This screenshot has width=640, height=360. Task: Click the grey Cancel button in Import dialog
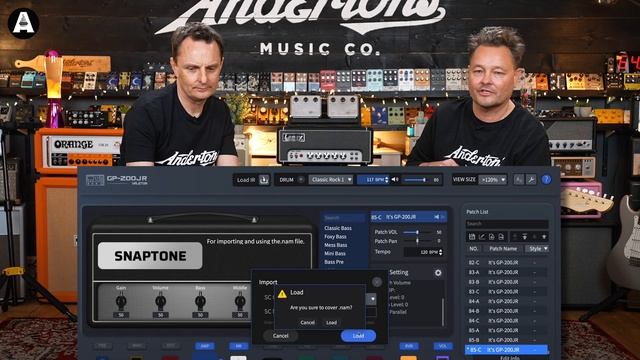pos(280,336)
